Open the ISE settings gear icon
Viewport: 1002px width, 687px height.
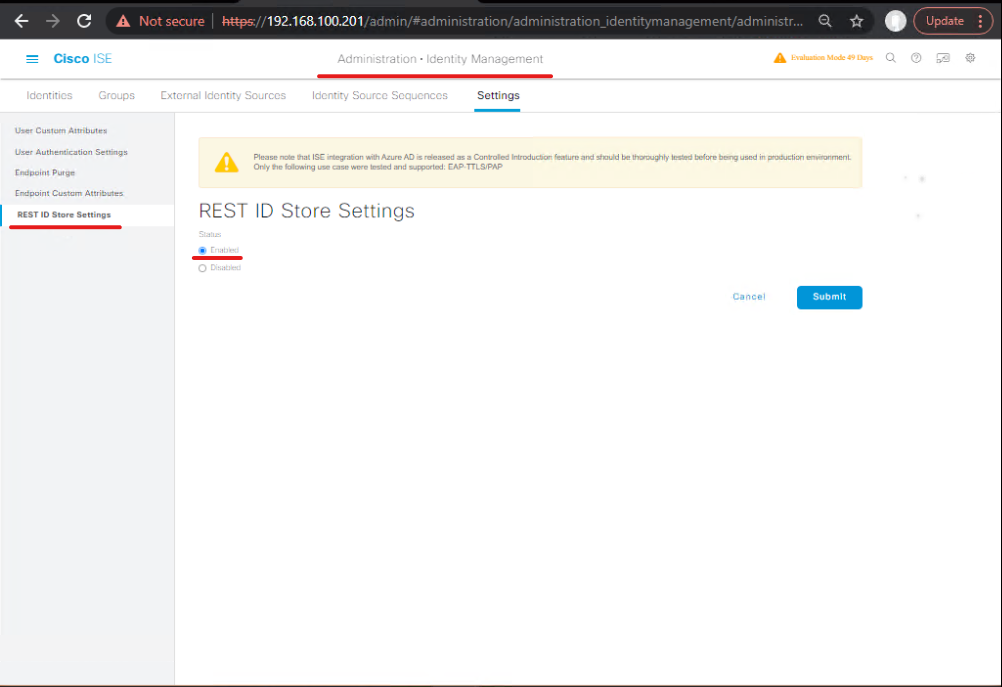coord(970,58)
